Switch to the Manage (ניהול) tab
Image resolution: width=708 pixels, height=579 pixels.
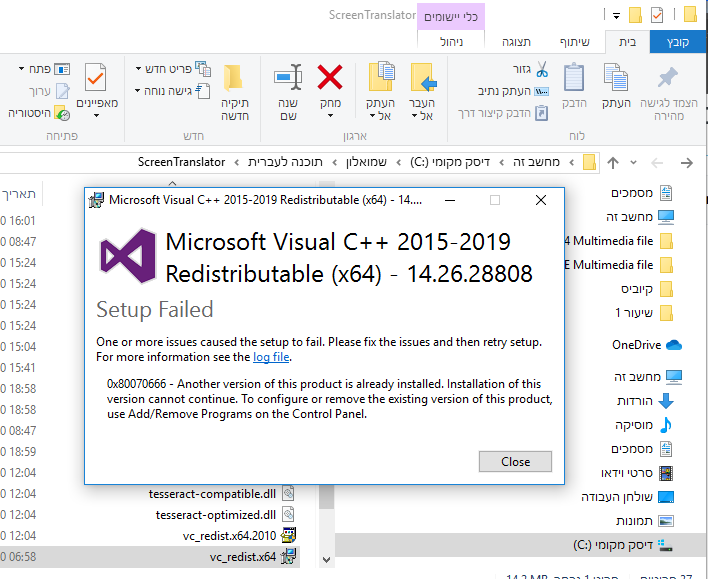pyautogui.click(x=451, y=42)
